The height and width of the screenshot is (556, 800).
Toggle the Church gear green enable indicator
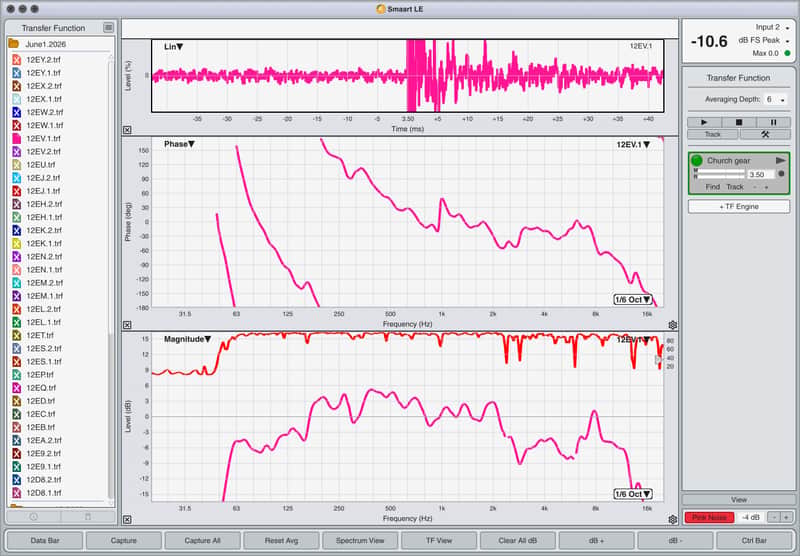tap(697, 161)
